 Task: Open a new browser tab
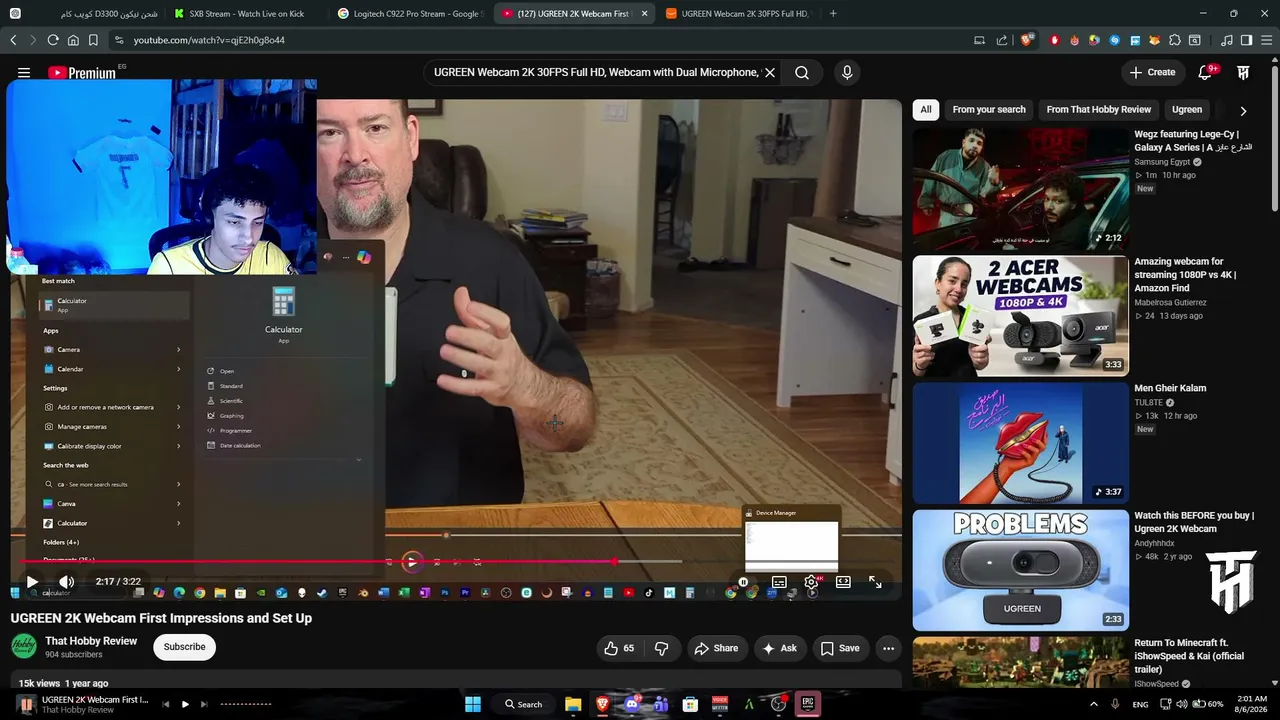[x=833, y=14]
